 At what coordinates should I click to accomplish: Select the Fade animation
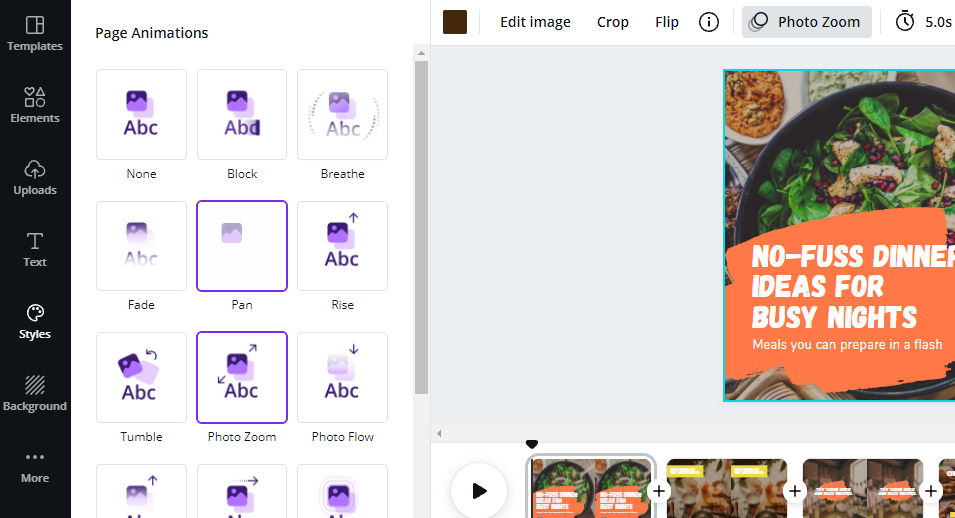point(141,246)
